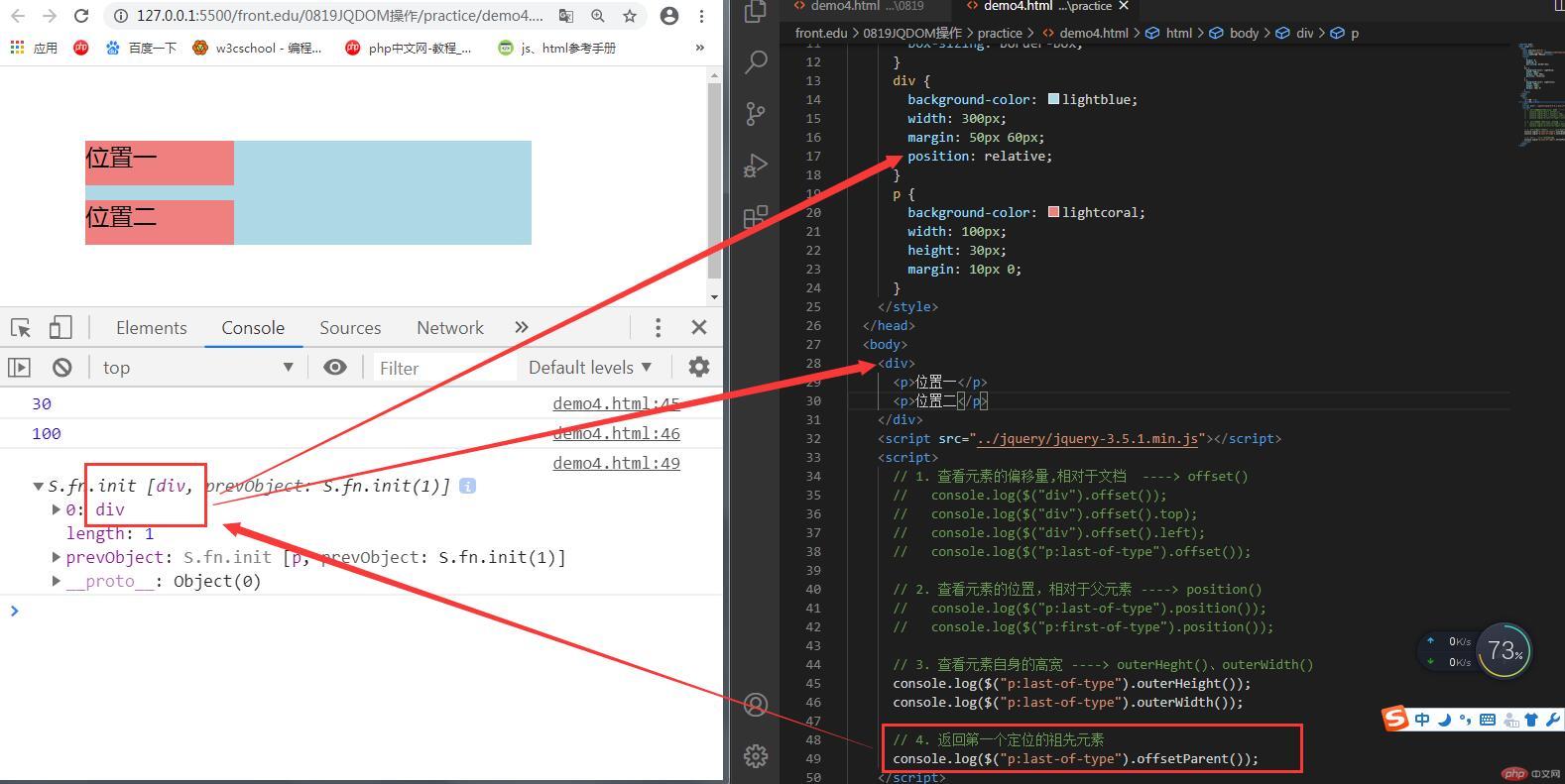Expand the __proto__ entry
Viewport: 1565px width, 784px height.
pos(57,581)
